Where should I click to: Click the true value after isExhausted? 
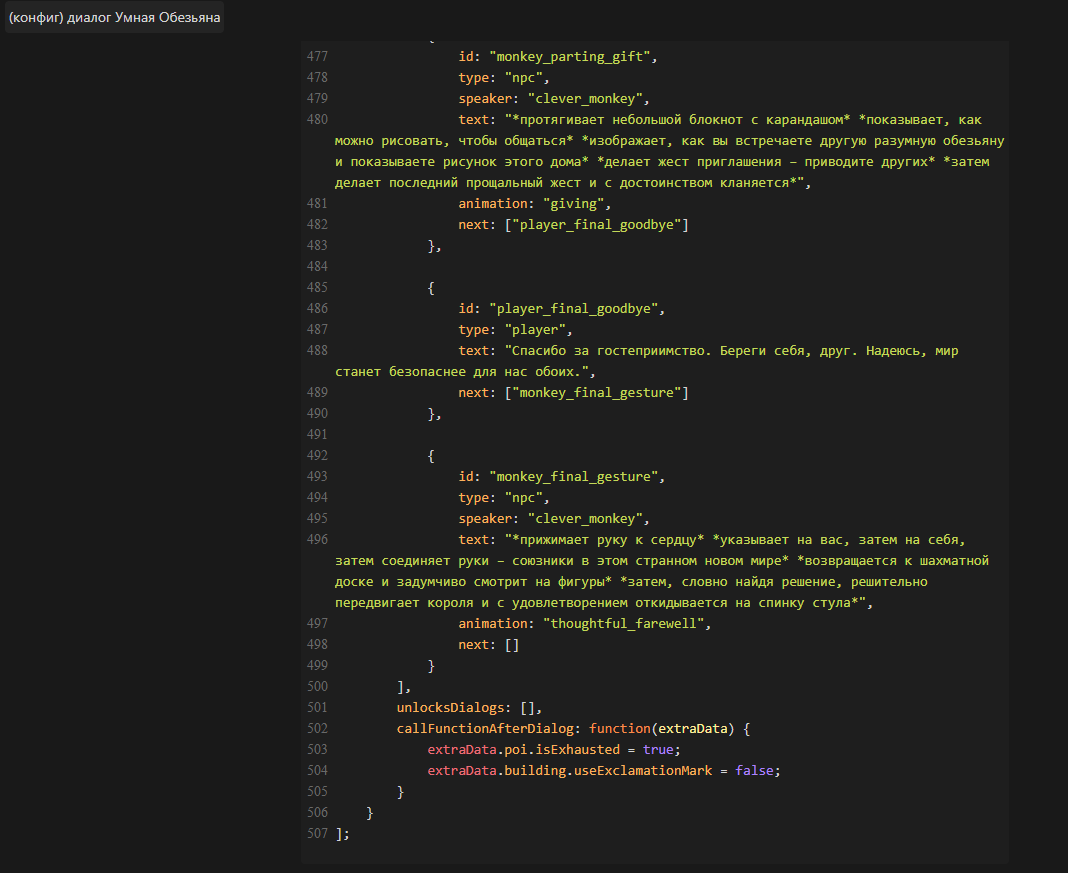pos(658,750)
